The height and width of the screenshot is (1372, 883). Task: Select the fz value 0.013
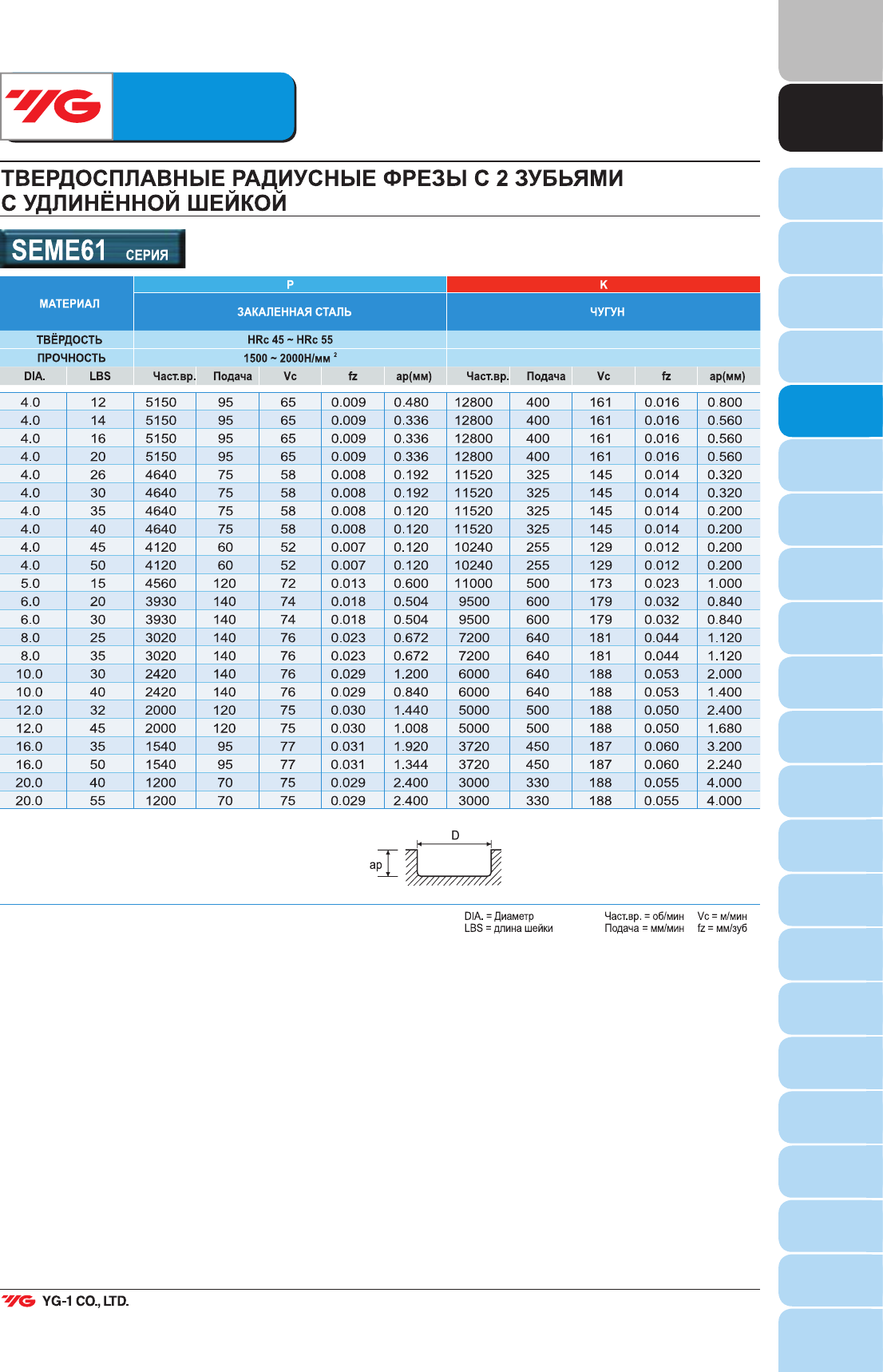coord(349,583)
